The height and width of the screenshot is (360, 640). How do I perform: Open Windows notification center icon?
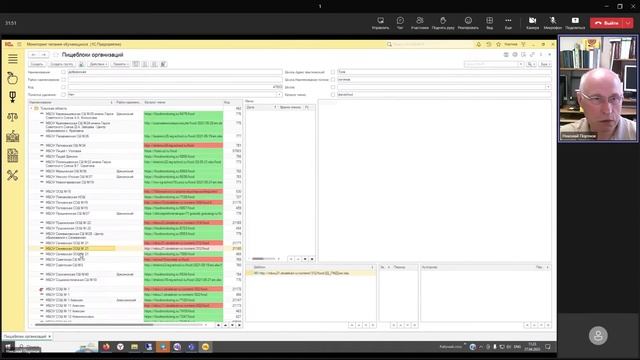tap(548, 347)
